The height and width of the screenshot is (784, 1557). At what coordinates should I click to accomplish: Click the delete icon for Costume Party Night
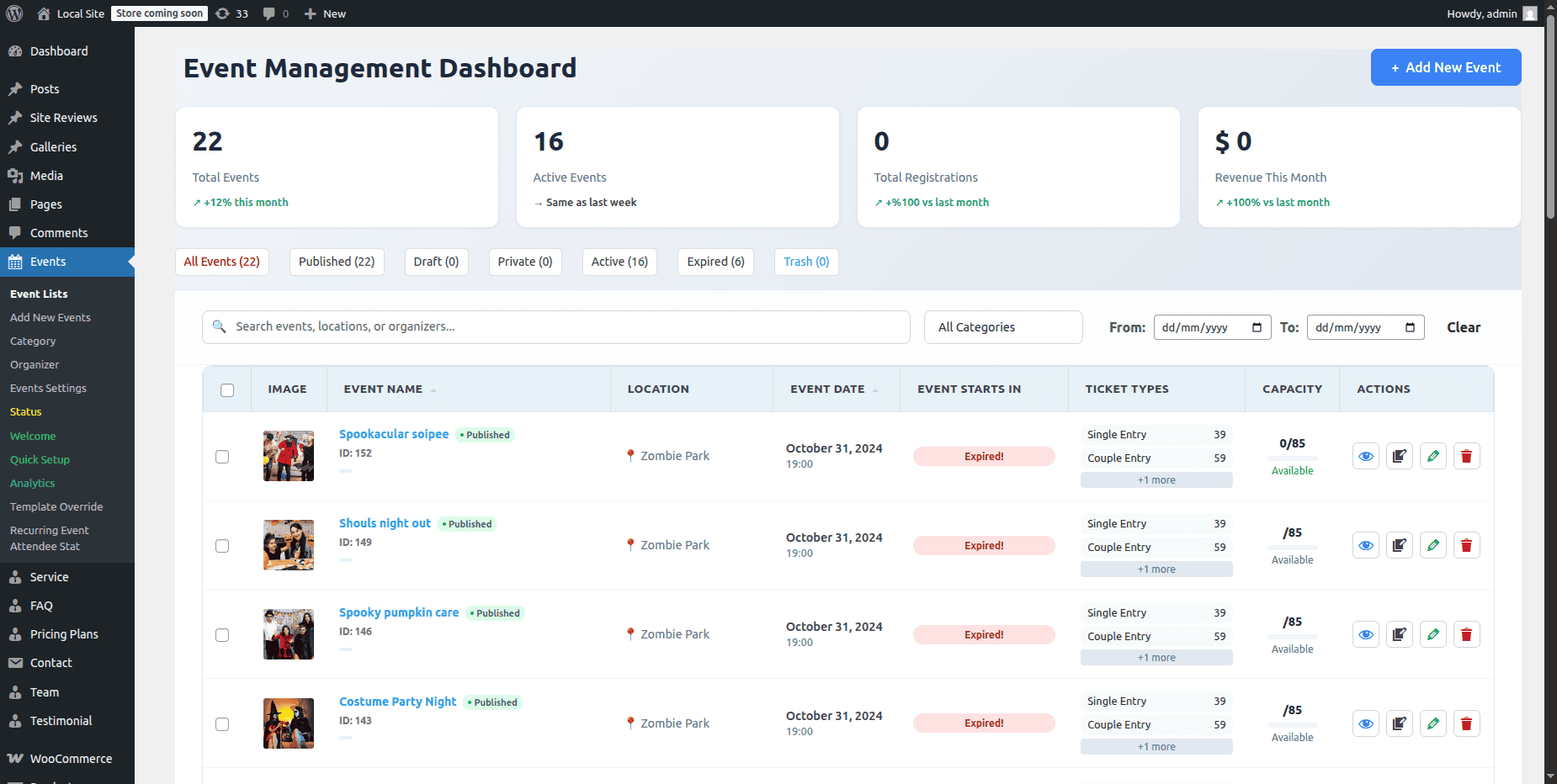click(1466, 724)
